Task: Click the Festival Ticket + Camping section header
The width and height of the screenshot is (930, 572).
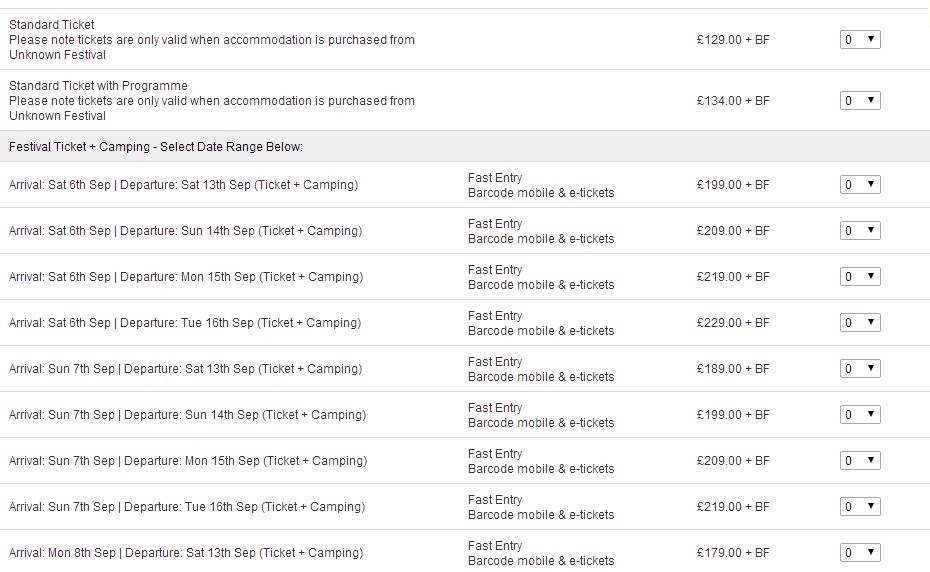Action: tap(155, 147)
